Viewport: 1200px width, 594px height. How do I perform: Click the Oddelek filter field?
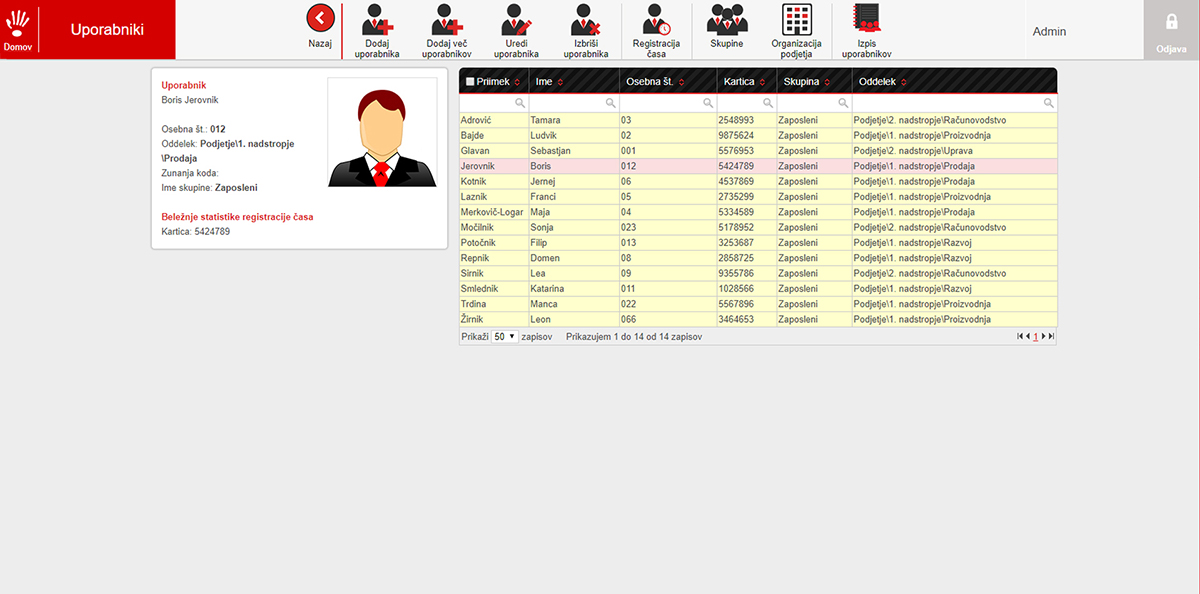(x=954, y=103)
